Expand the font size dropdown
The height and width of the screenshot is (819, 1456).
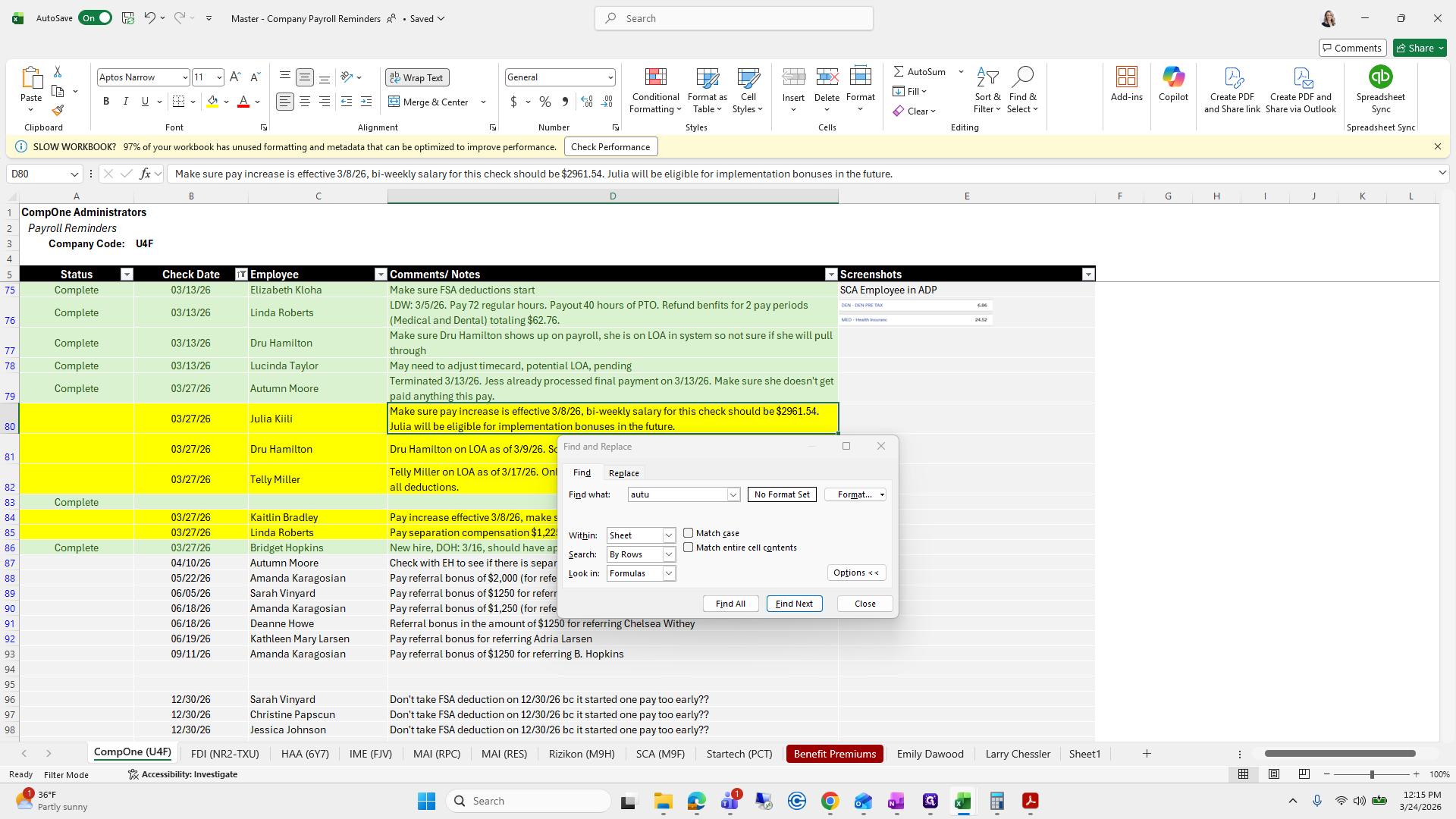pyautogui.click(x=218, y=77)
